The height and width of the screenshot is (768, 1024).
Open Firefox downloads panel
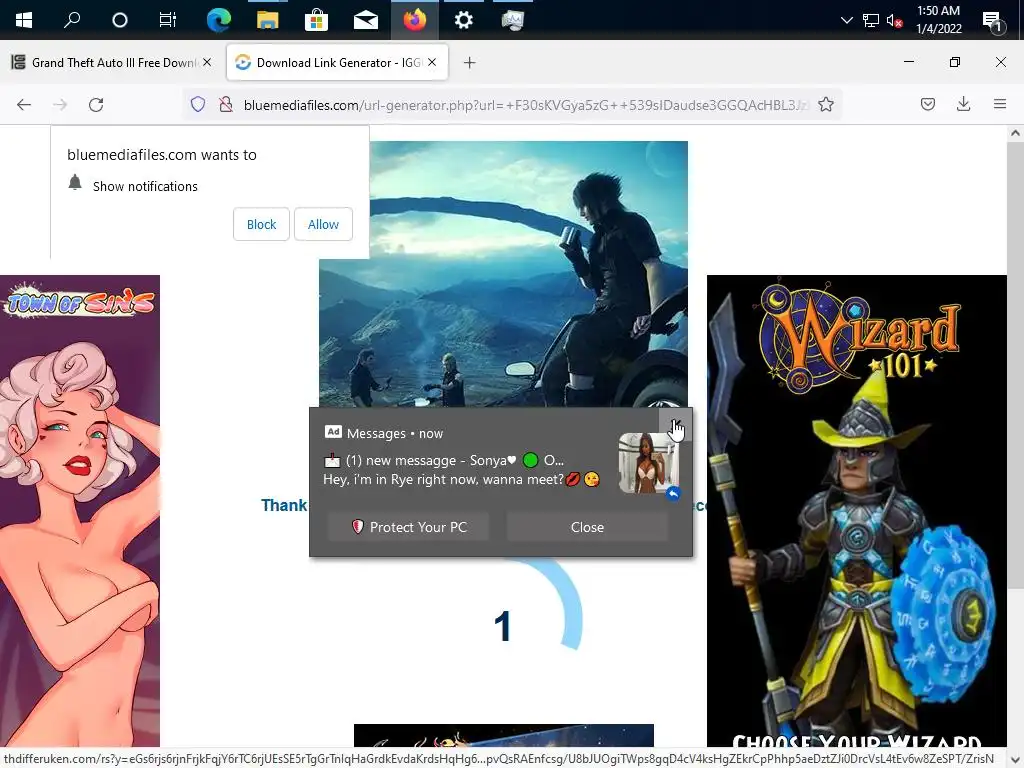tap(963, 104)
